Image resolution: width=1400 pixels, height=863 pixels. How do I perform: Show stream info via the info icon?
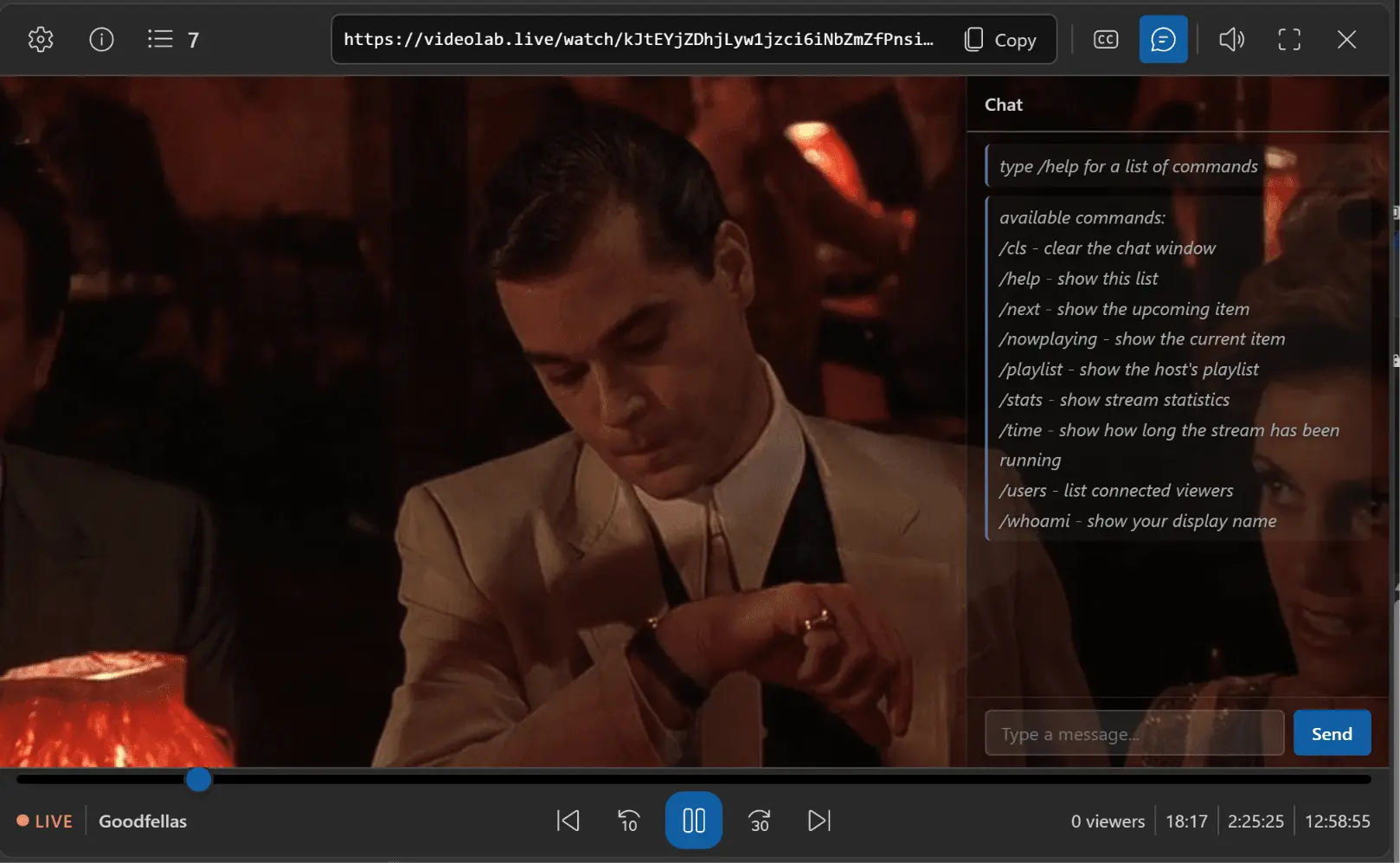click(101, 40)
